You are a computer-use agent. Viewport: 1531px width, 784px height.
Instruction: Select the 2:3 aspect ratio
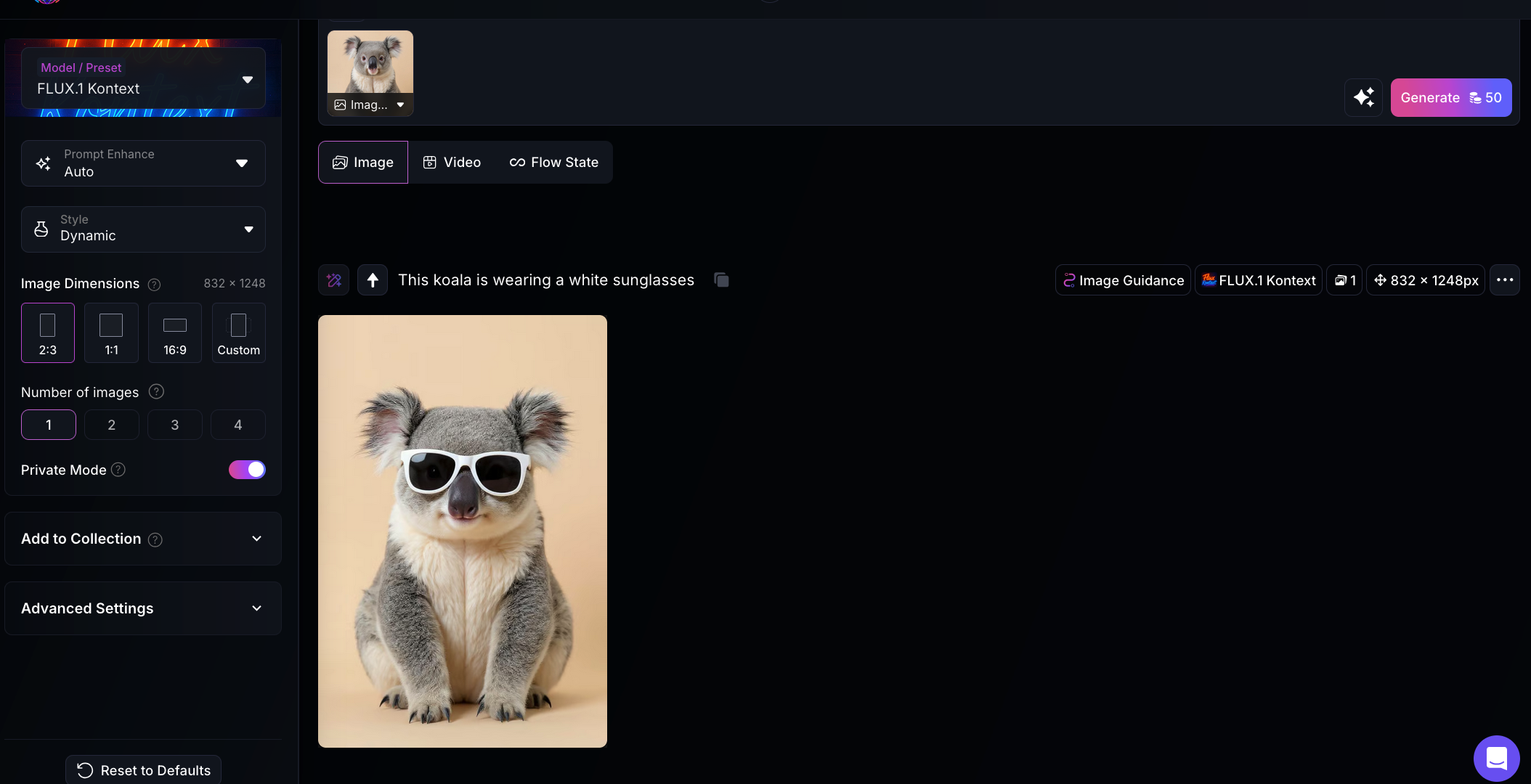pos(48,332)
